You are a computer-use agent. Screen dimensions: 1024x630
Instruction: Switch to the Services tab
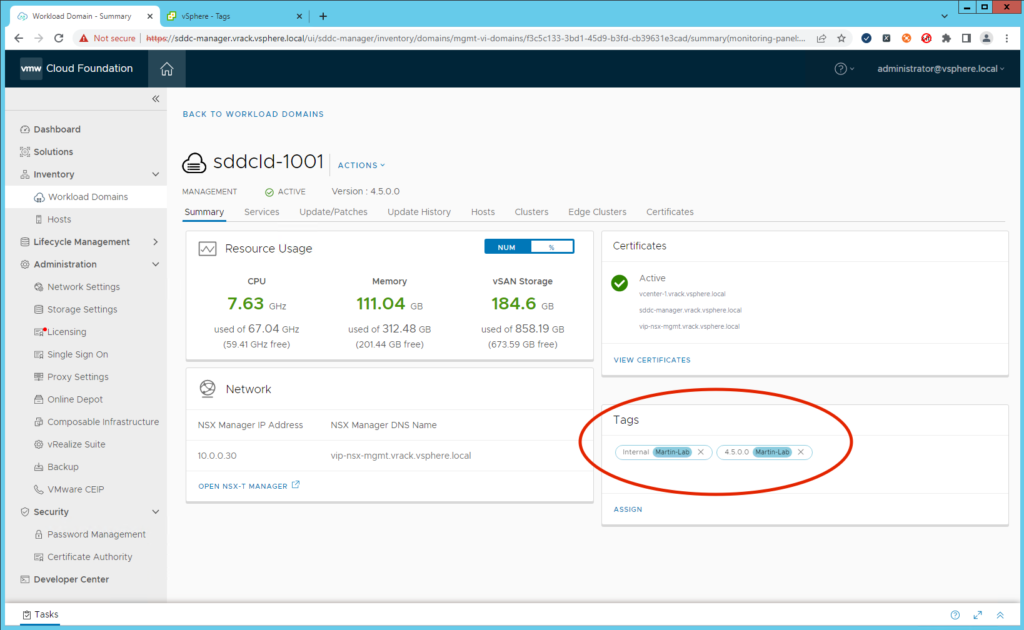click(261, 212)
